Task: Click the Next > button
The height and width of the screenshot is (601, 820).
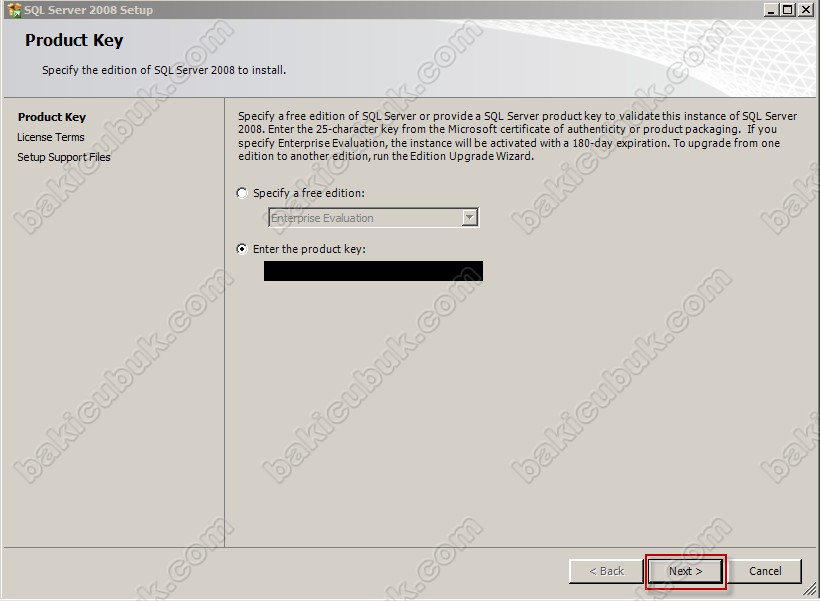Action: [686, 571]
